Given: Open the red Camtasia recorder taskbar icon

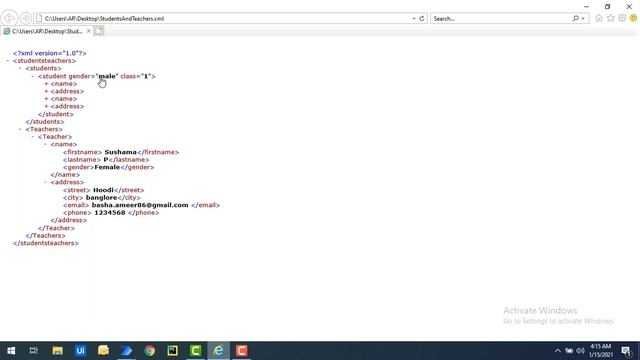Looking at the screenshot, I should tap(242, 351).
